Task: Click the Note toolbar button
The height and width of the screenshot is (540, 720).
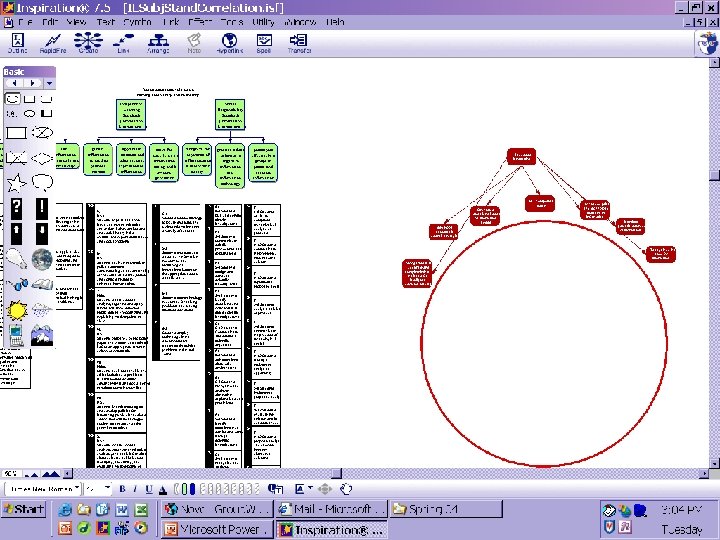Action: pos(194,43)
